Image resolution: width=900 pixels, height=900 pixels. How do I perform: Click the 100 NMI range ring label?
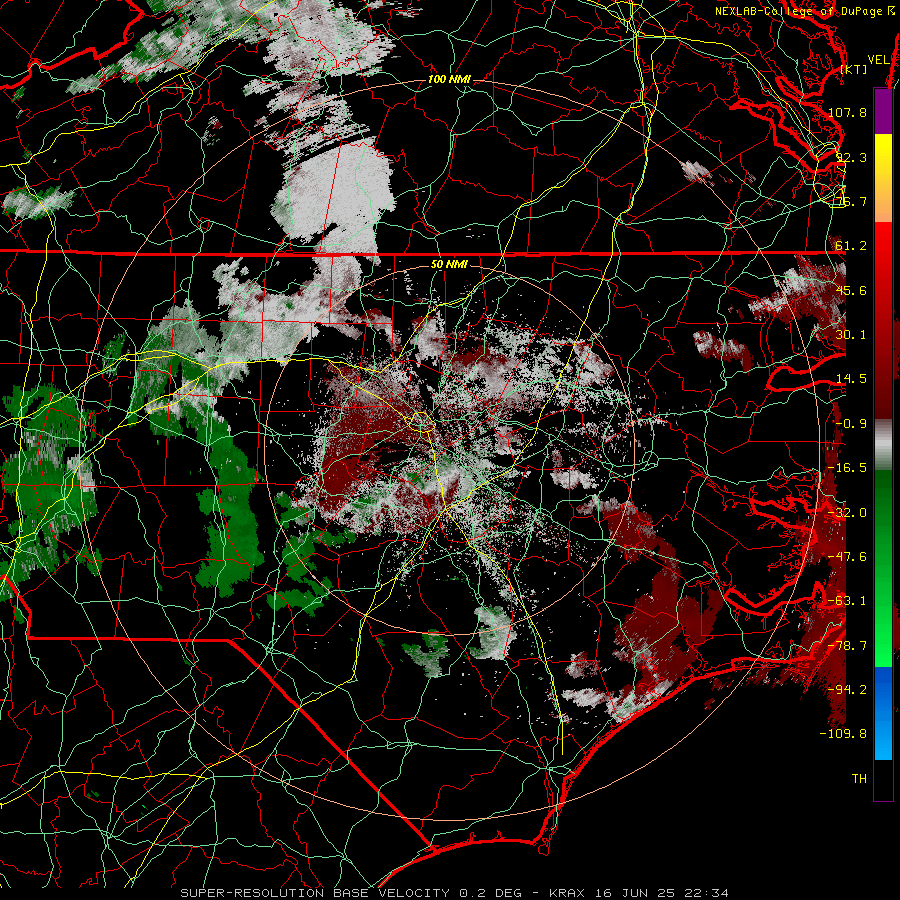pos(449,79)
